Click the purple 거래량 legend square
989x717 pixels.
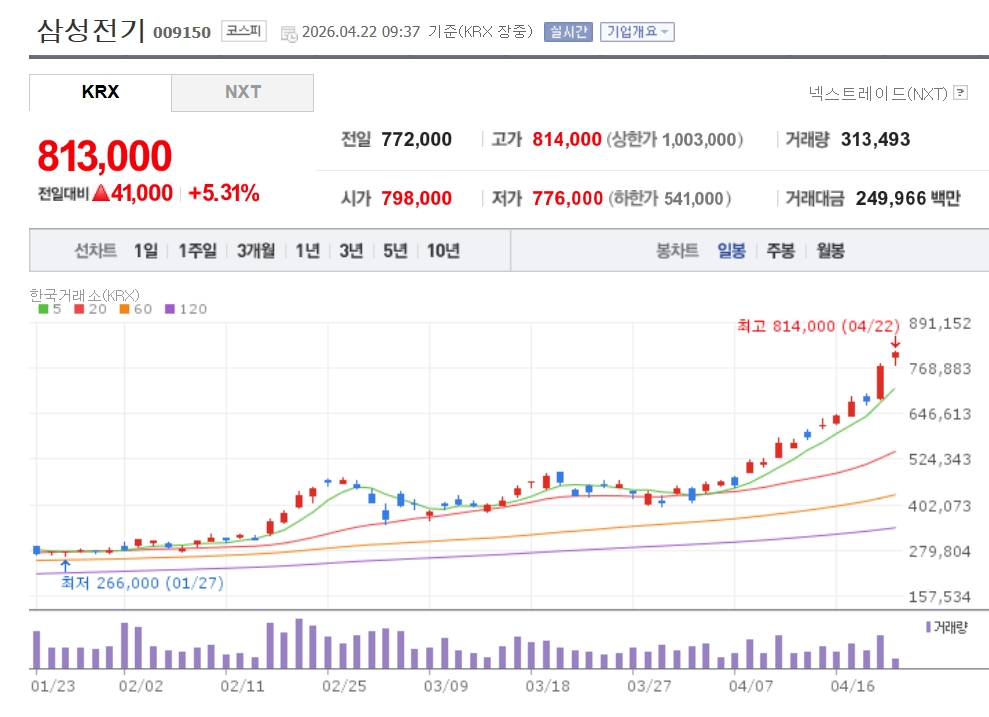[x=927, y=627]
